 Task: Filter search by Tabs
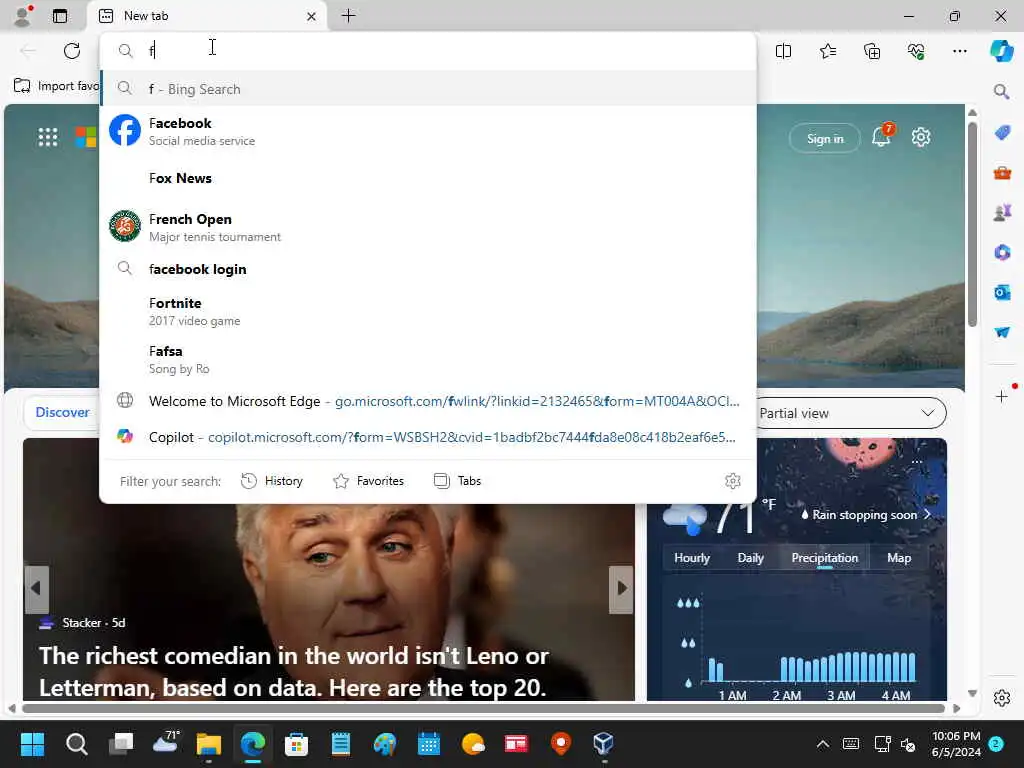[x=457, y=481]
